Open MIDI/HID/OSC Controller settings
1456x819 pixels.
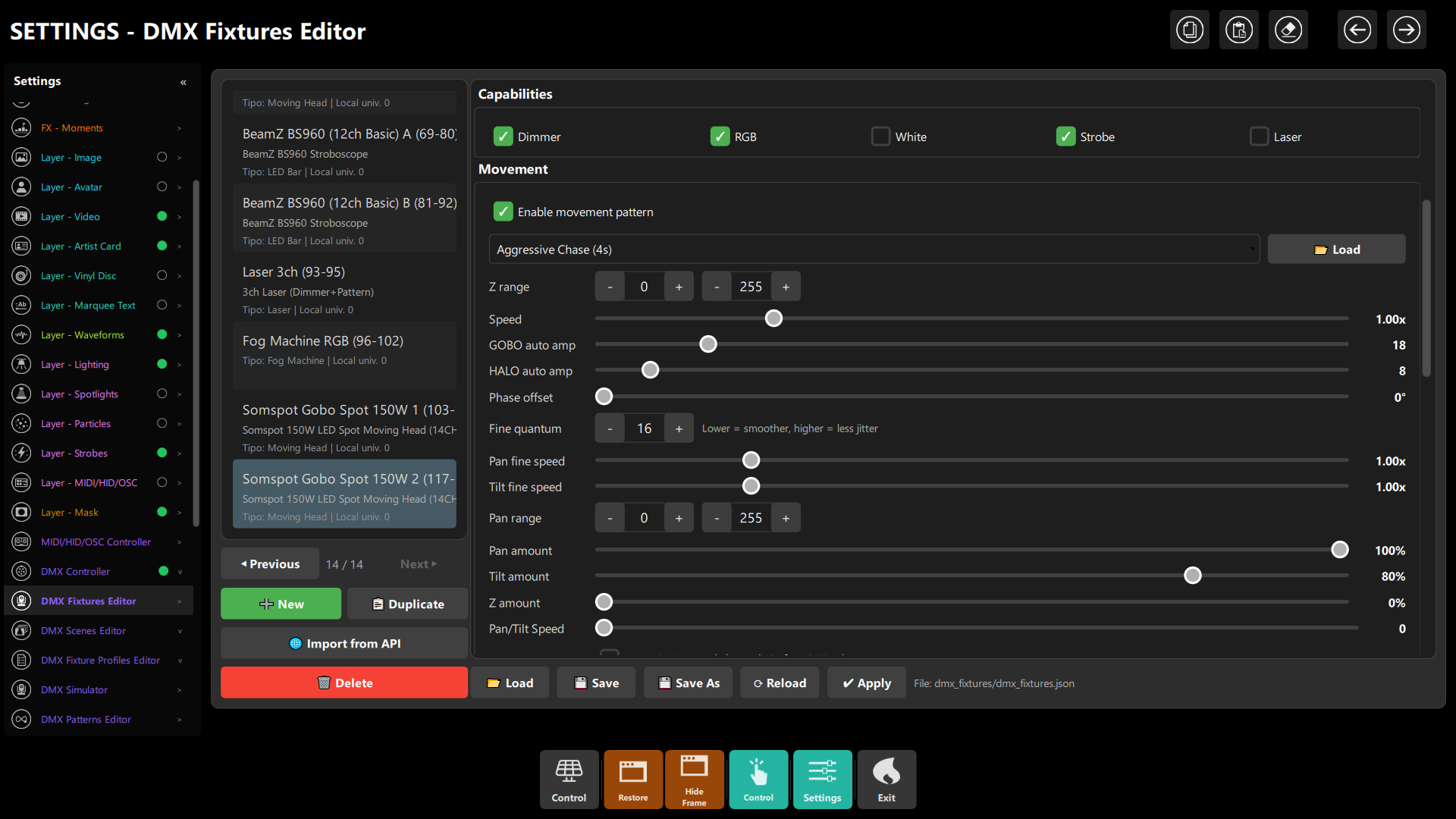tap(99, 542)
